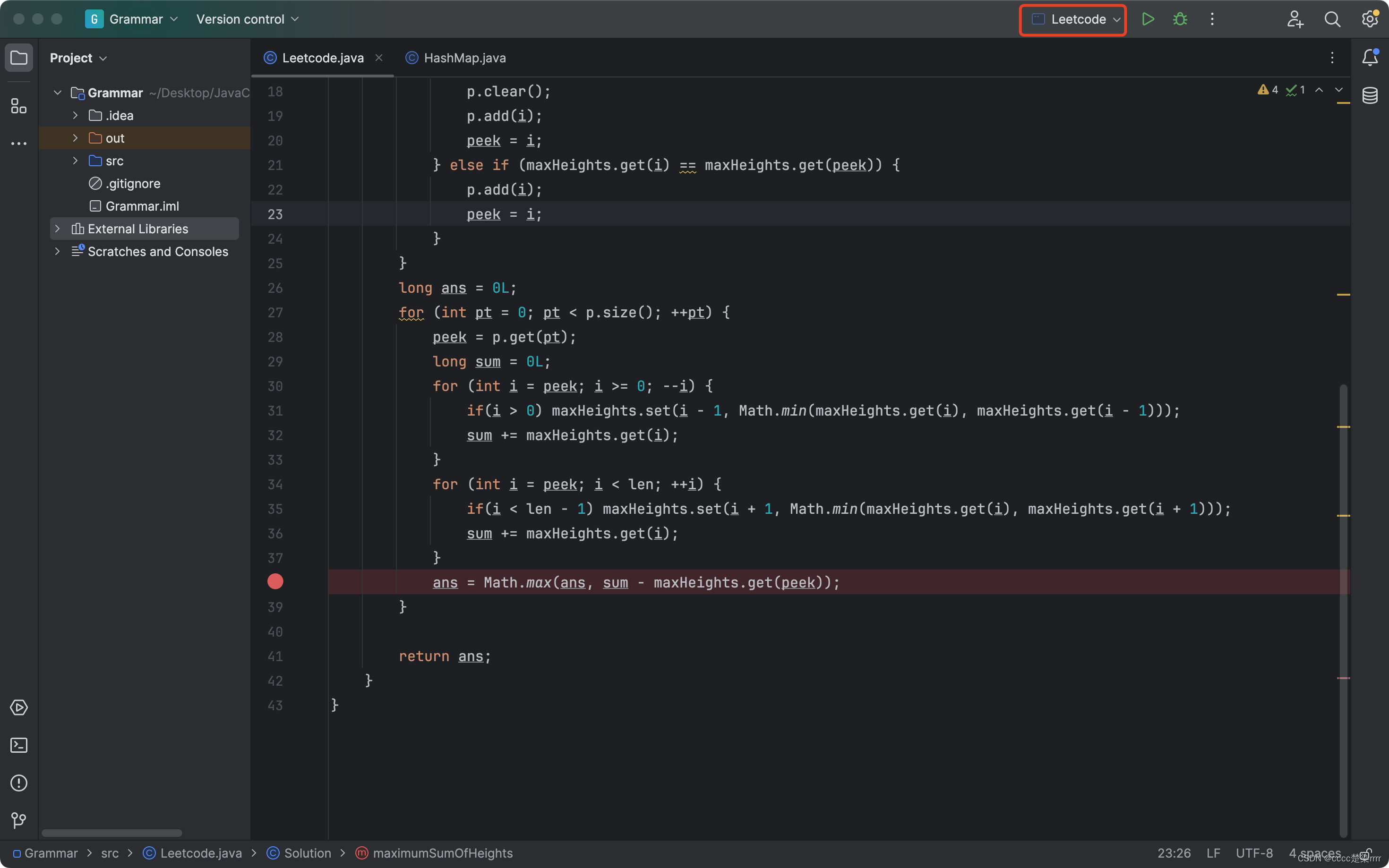Open the Version control dropdown
The image size is (1389, 868).
click(x=248, y=19)
